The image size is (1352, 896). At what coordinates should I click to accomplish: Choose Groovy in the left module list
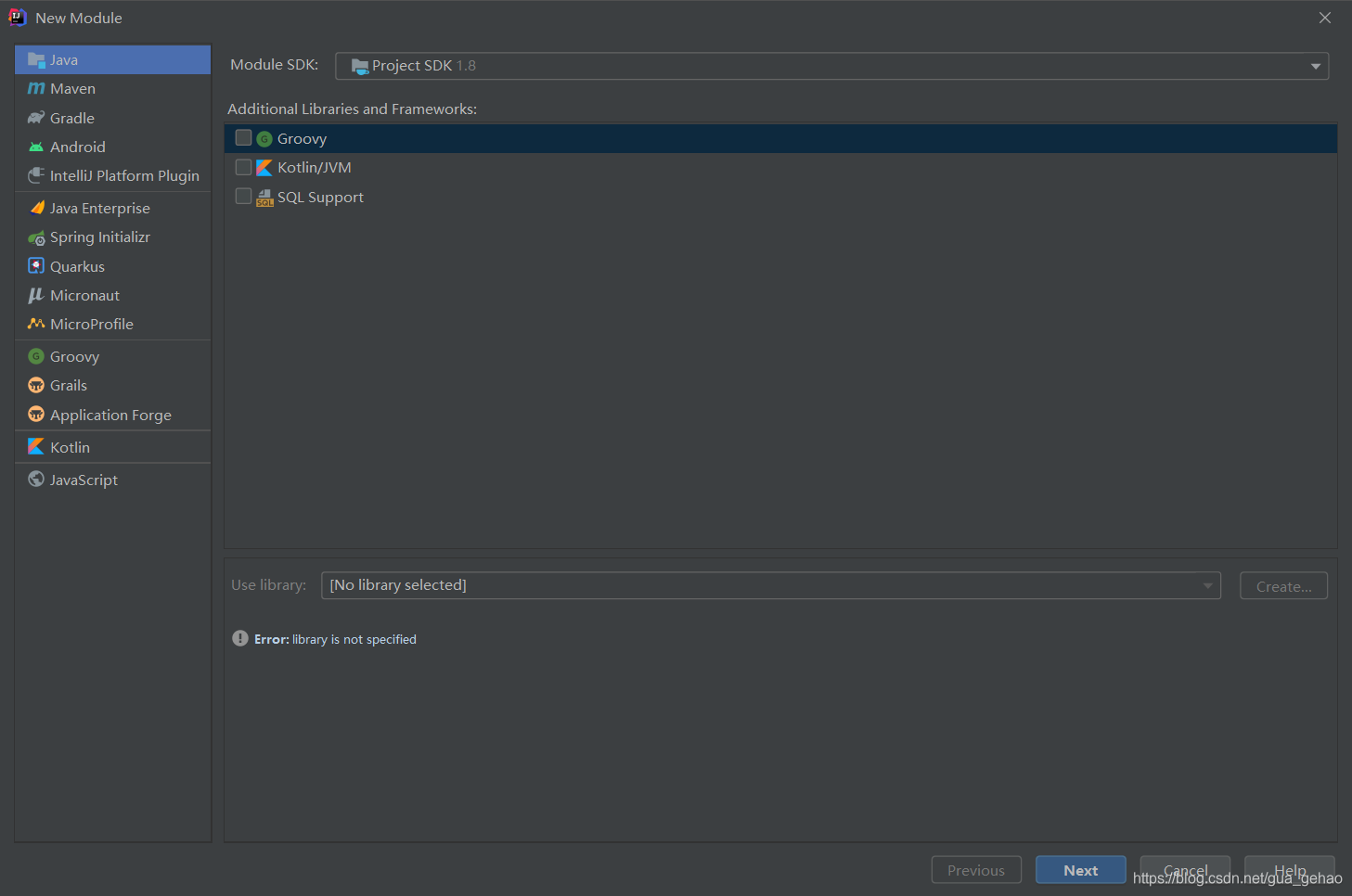(x=113, y=356)
